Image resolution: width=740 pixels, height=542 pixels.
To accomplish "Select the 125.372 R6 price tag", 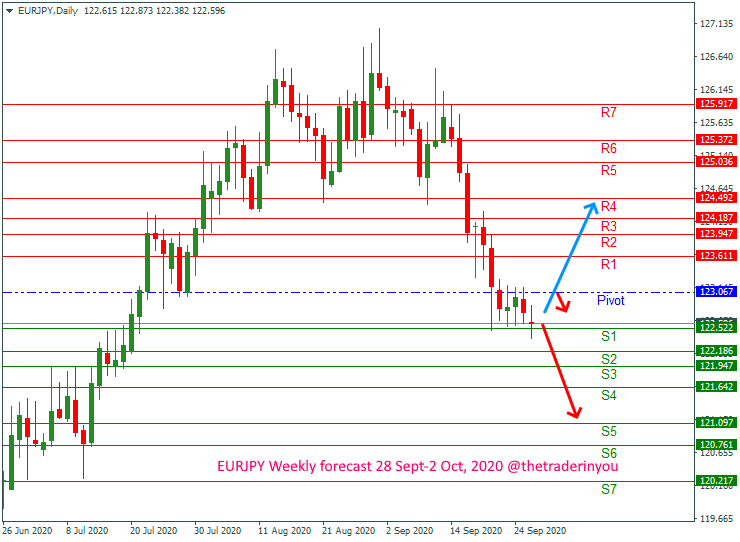I will coord(716,140).
